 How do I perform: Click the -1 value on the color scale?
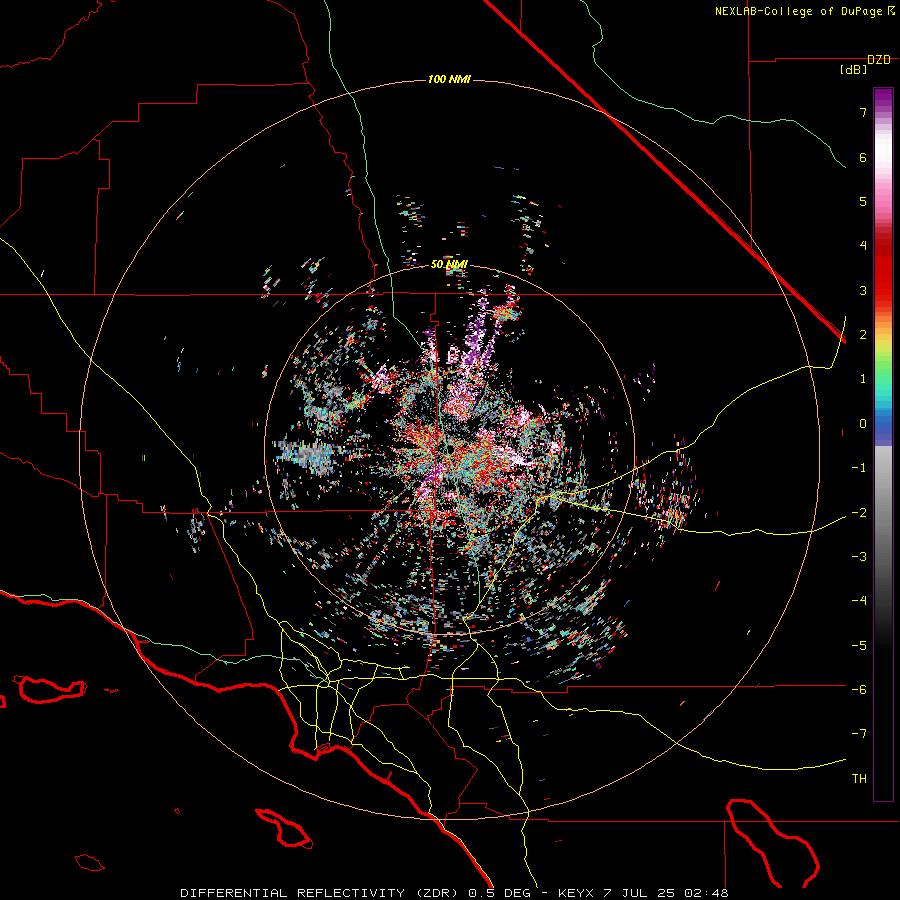[x=859, y=468]
